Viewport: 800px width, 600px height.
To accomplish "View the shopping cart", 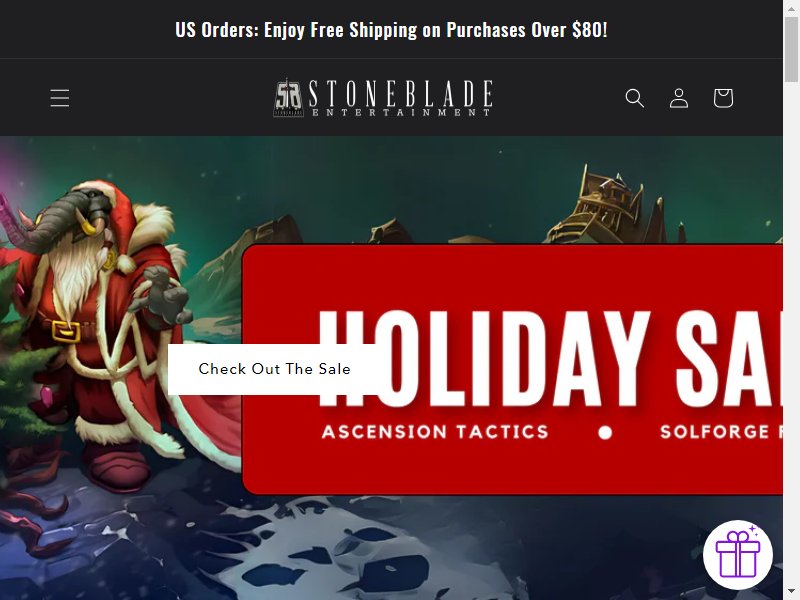I will click(723, 97).
